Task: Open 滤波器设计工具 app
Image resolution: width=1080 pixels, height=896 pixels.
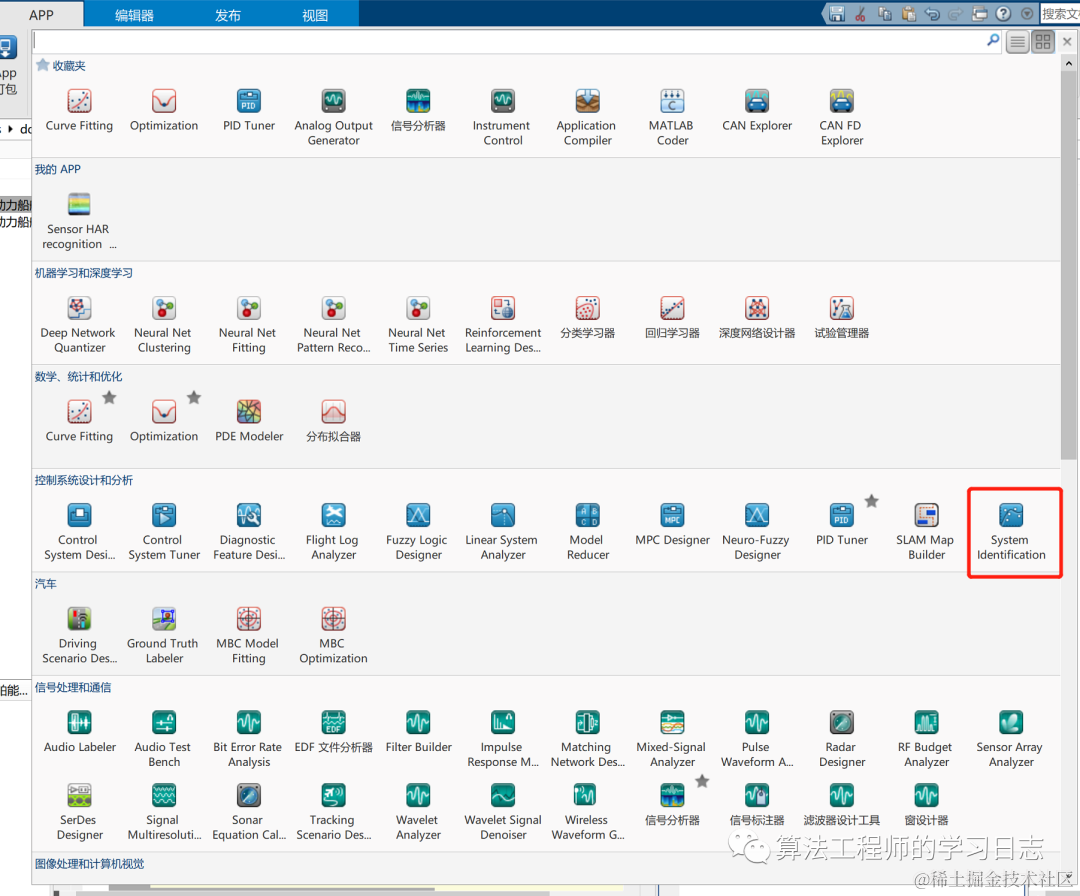Action: pyautogui.click(x=842, y=804)
